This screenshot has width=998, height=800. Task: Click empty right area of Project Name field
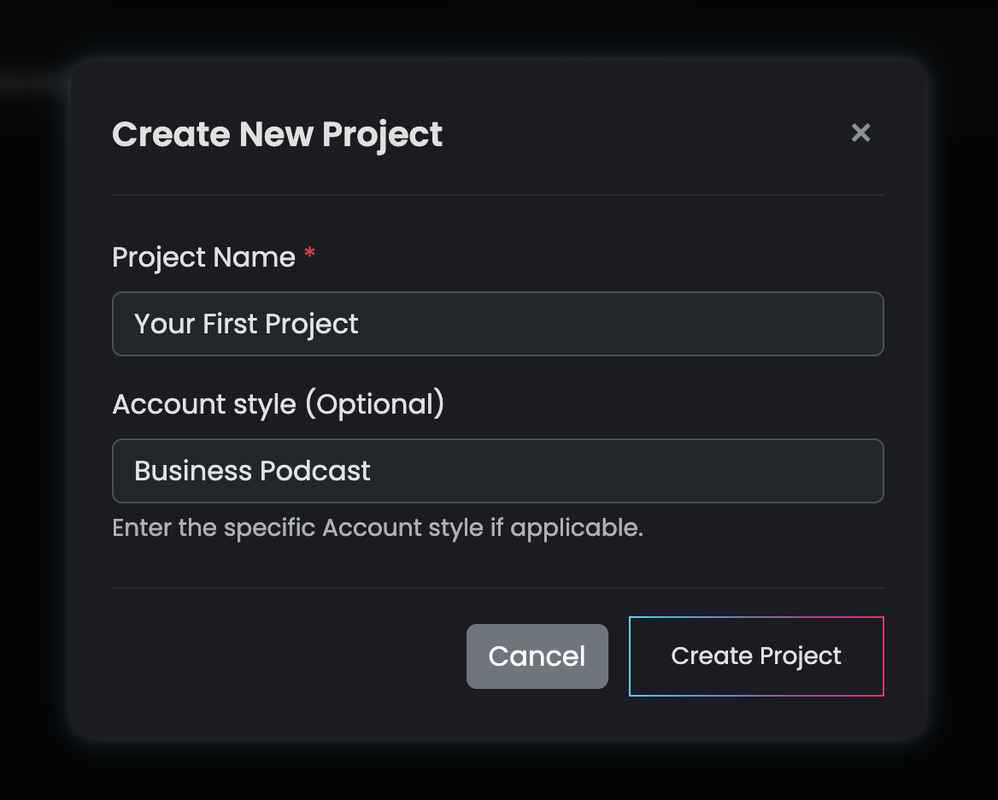[x=700, y=324]
